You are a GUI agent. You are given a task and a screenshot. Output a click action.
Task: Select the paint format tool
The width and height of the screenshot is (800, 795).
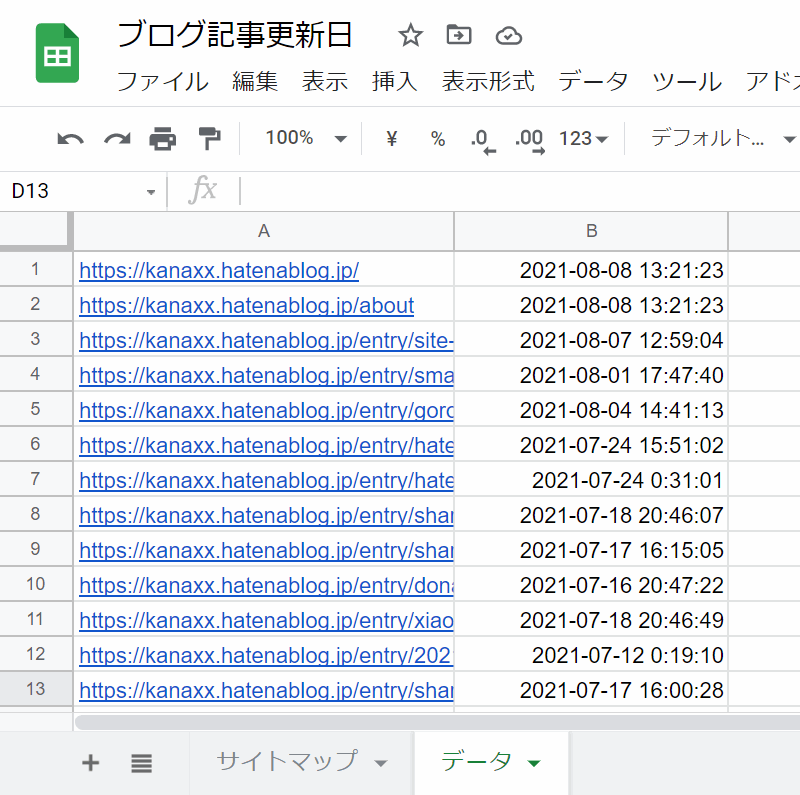(x=210, y=139)
